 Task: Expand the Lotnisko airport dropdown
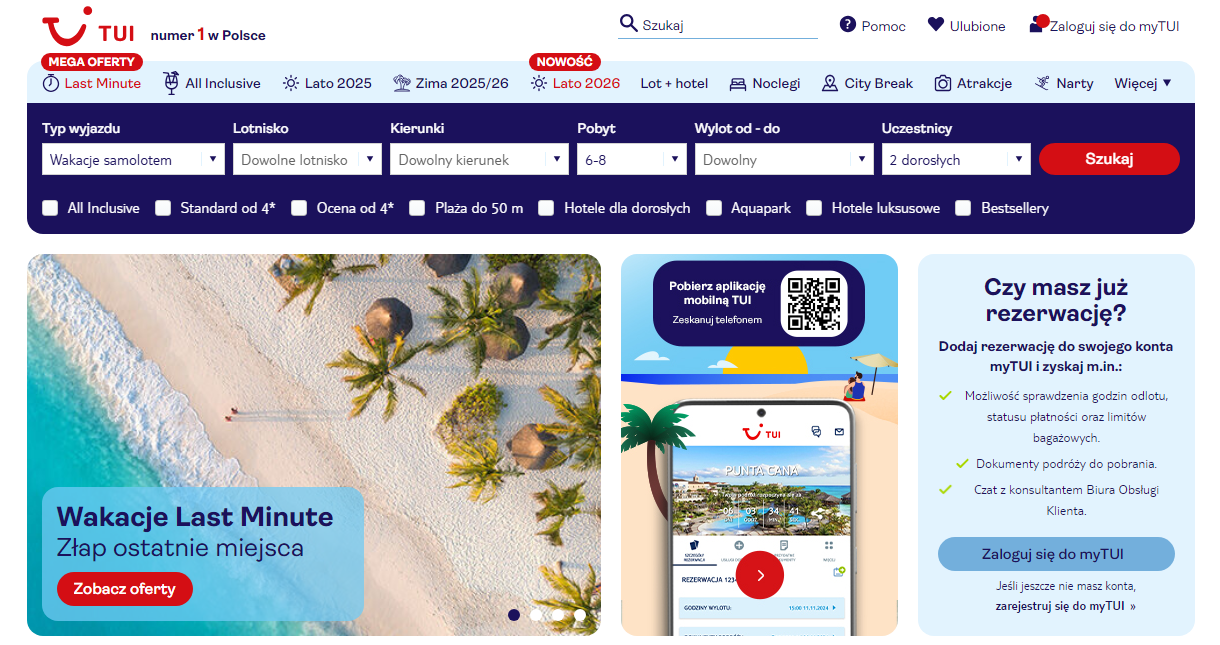point(307,159)
